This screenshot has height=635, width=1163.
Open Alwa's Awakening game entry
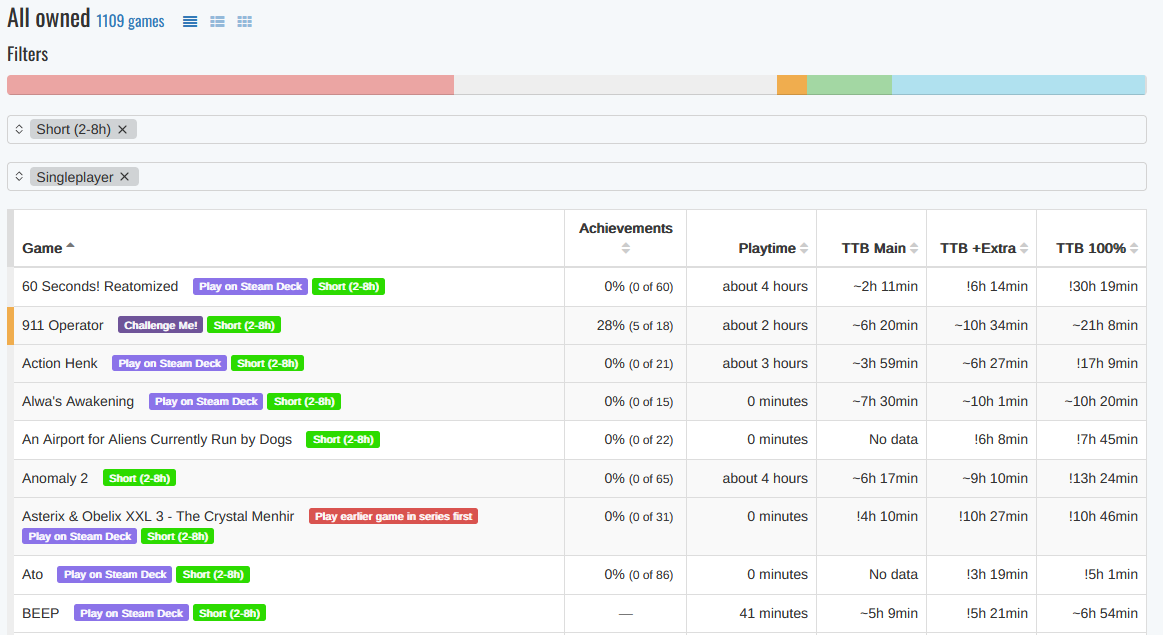click(78, 401)
